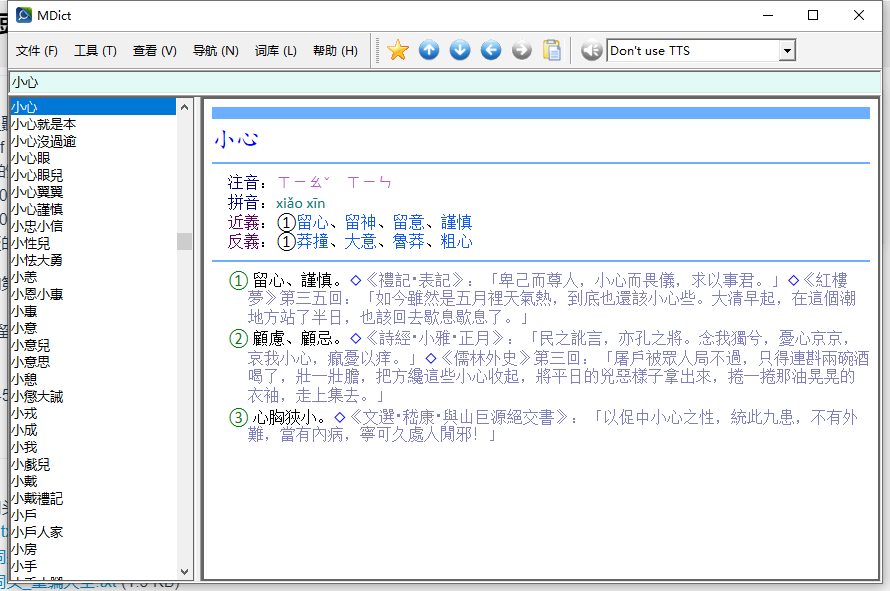This screenshot has width=890, height=591.
Task: Open the TTS engine dropdown
Action: [x=787, y=50]
